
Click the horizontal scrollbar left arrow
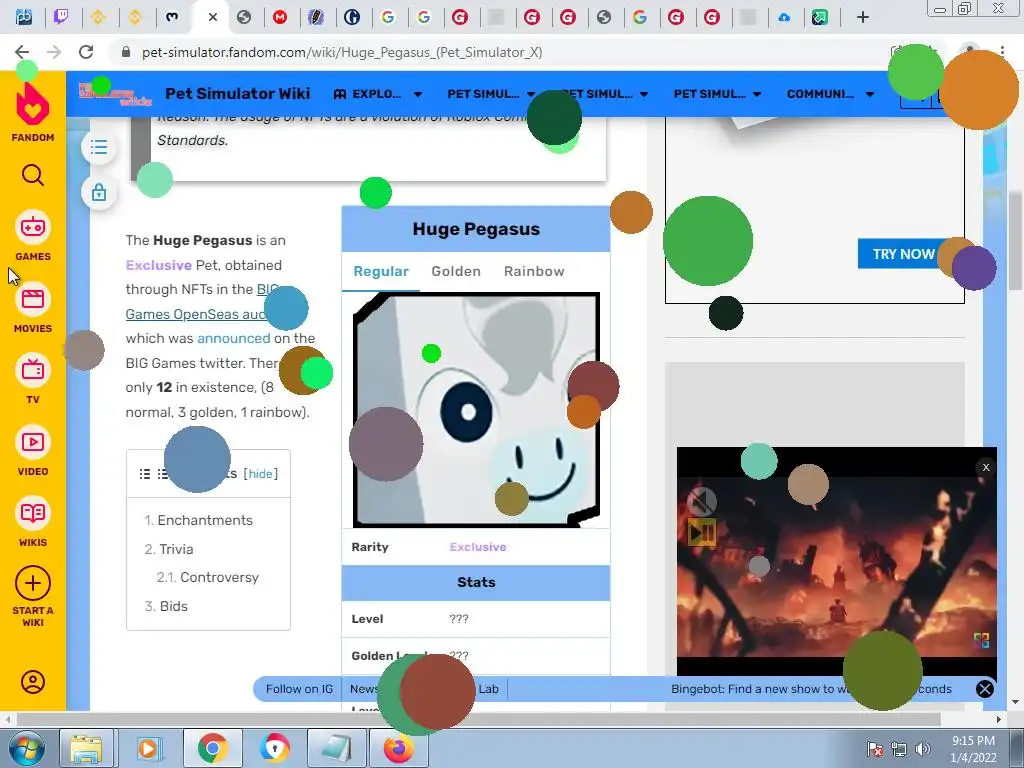pyautogui.click(x=7, y=719)
